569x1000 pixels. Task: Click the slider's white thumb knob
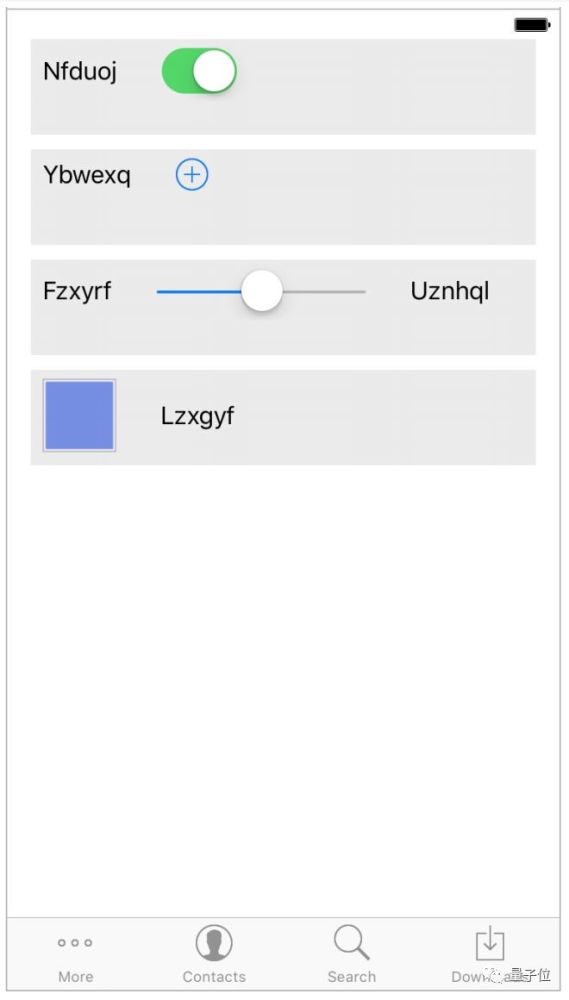click(262, 291)
